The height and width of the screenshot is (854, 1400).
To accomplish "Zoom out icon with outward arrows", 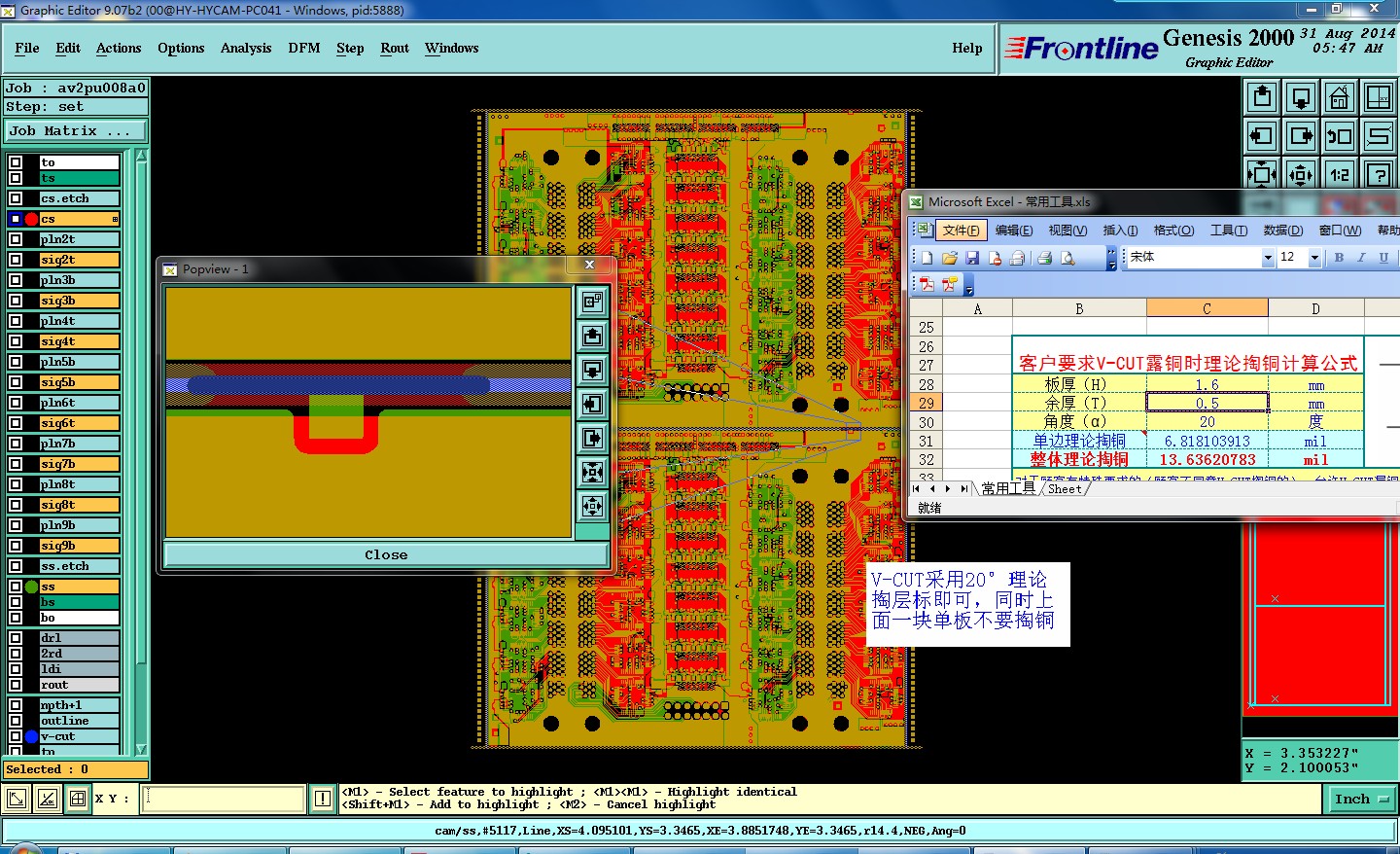I will pyautogui.click(x=1301, y=175).
